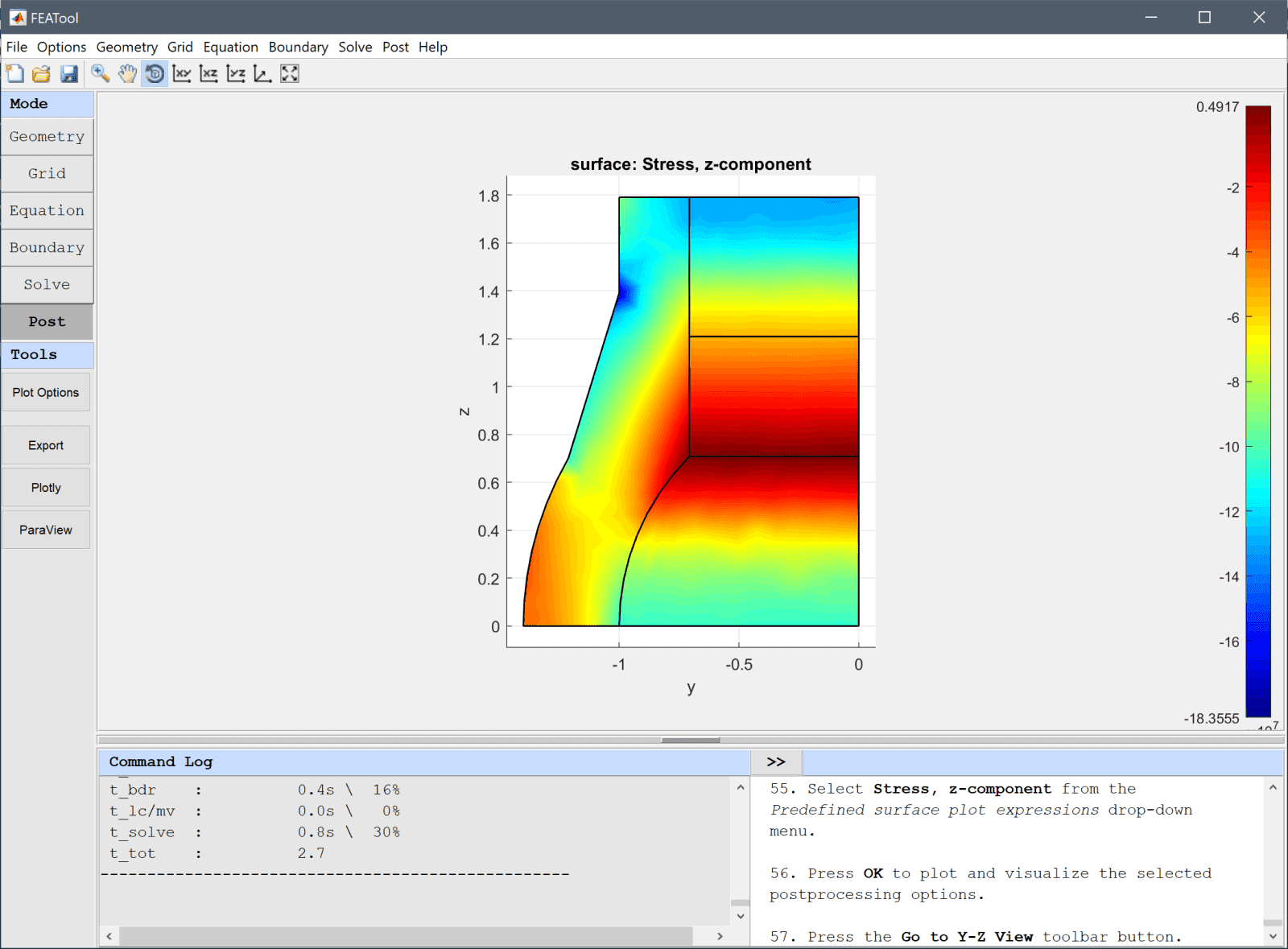Image resolution: width=1288 pixels, height=949 pixels.
Task: Click the command input field
Action: tap(1042, 761)
